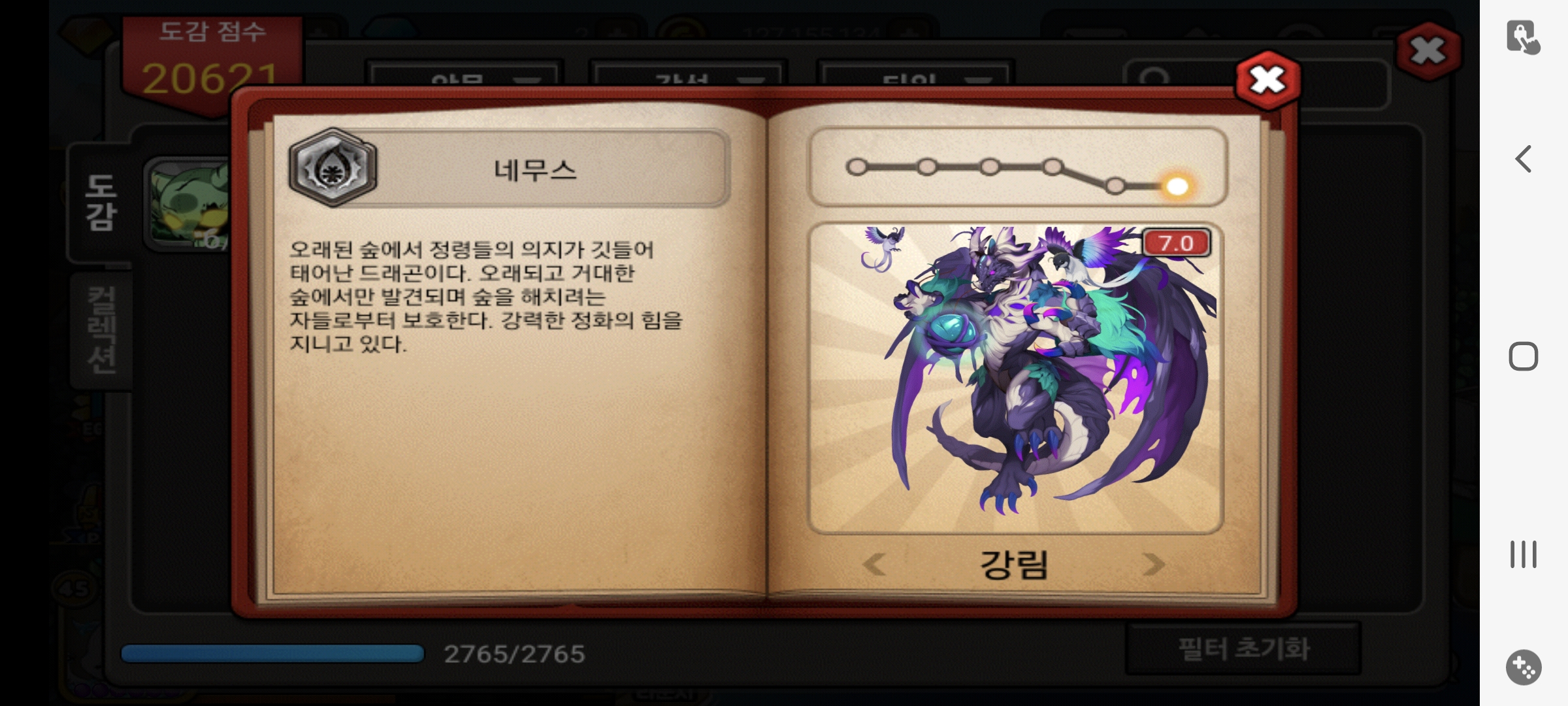Close the 네무스 dragon book popup
Viewport: 1568px width, 706px height.
click(1267, 81)
